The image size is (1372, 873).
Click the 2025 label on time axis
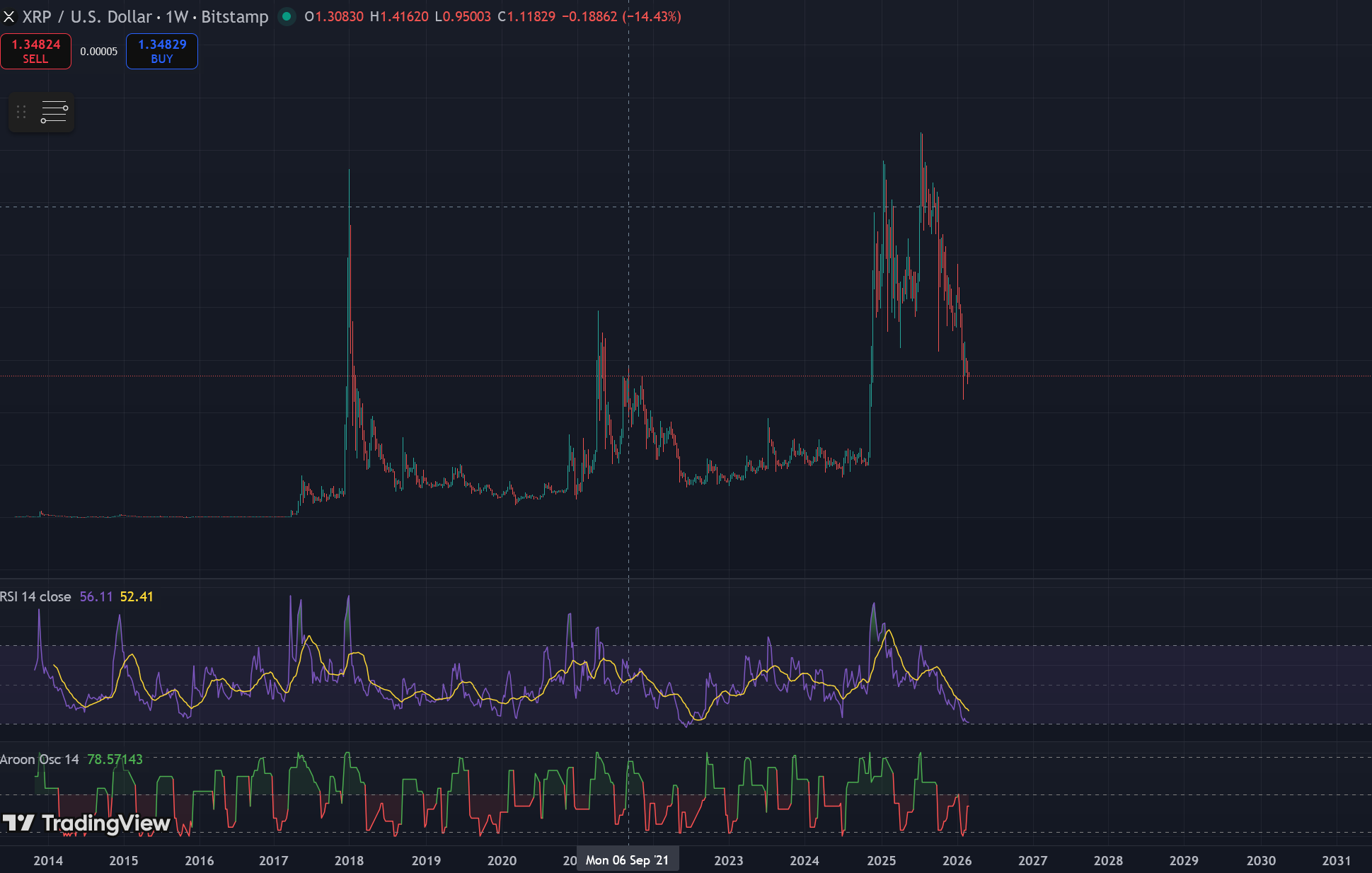click(881, 860)
